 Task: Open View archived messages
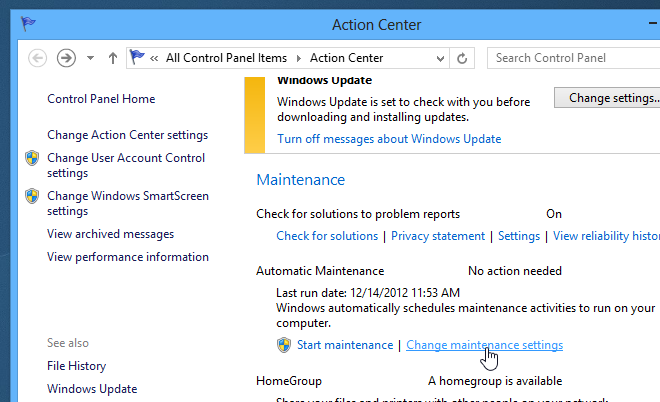click(110, 234)
